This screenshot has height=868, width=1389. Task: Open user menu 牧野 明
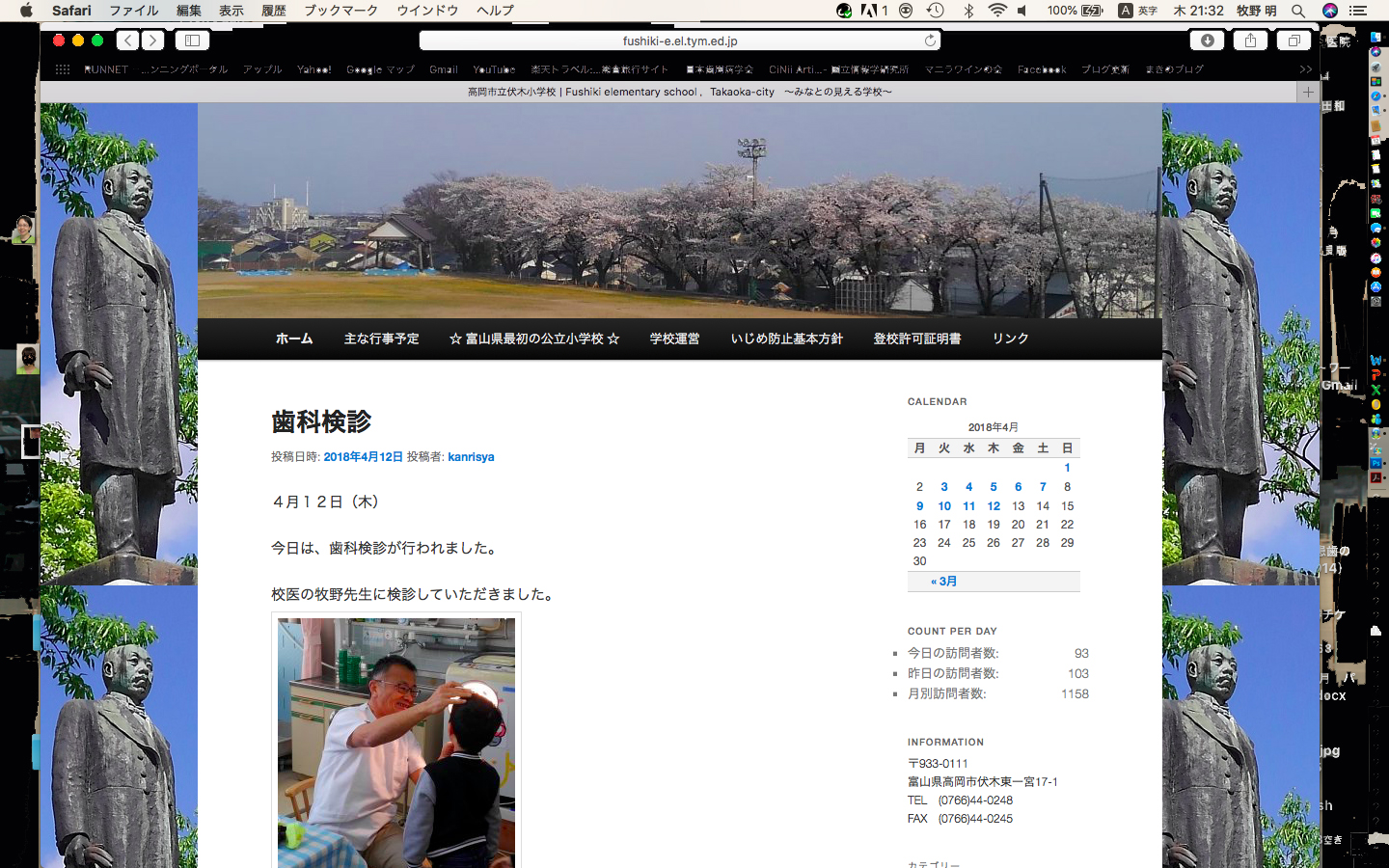coord(1256,11)
